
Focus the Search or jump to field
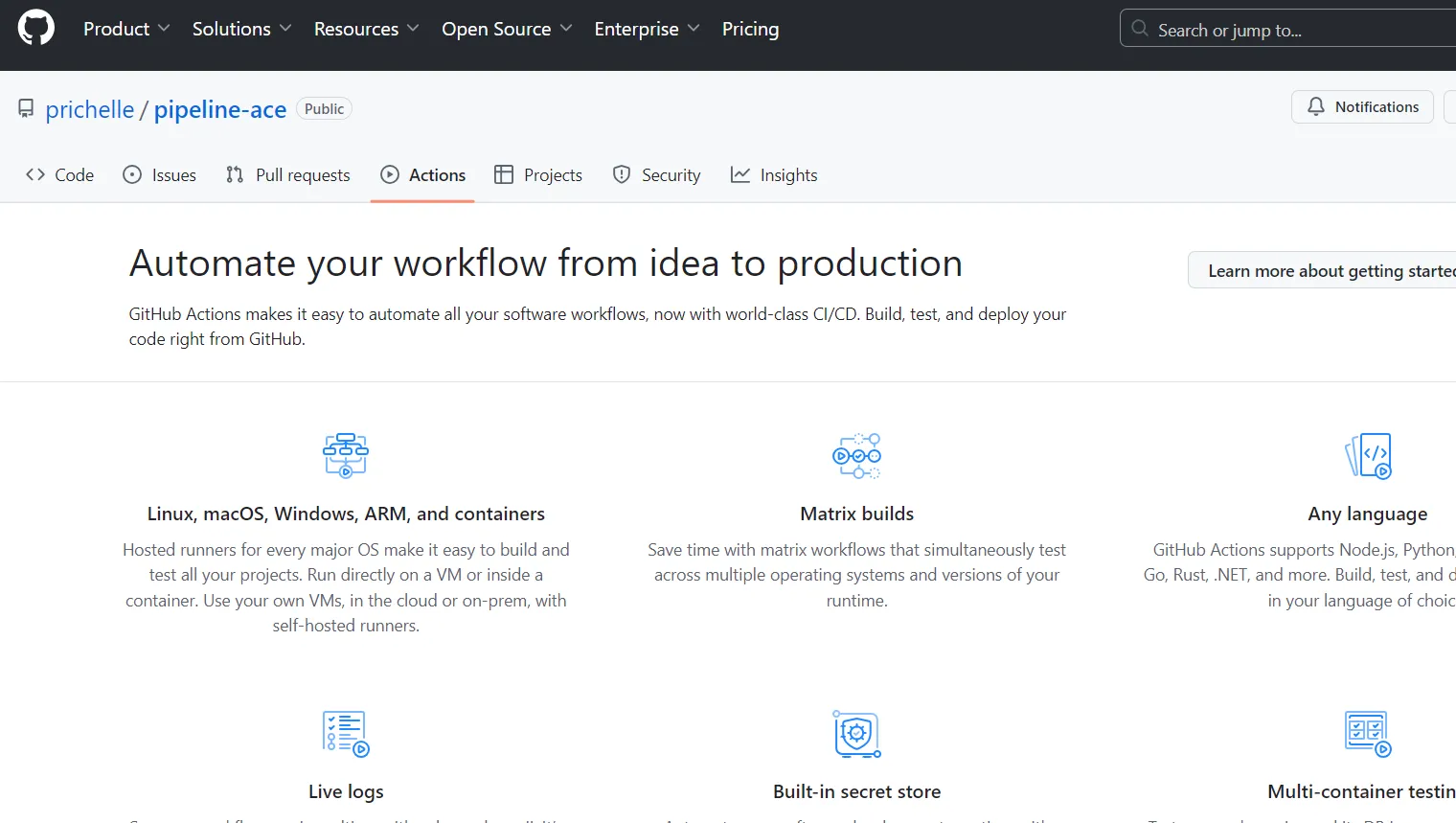[x=1287, y=29]
